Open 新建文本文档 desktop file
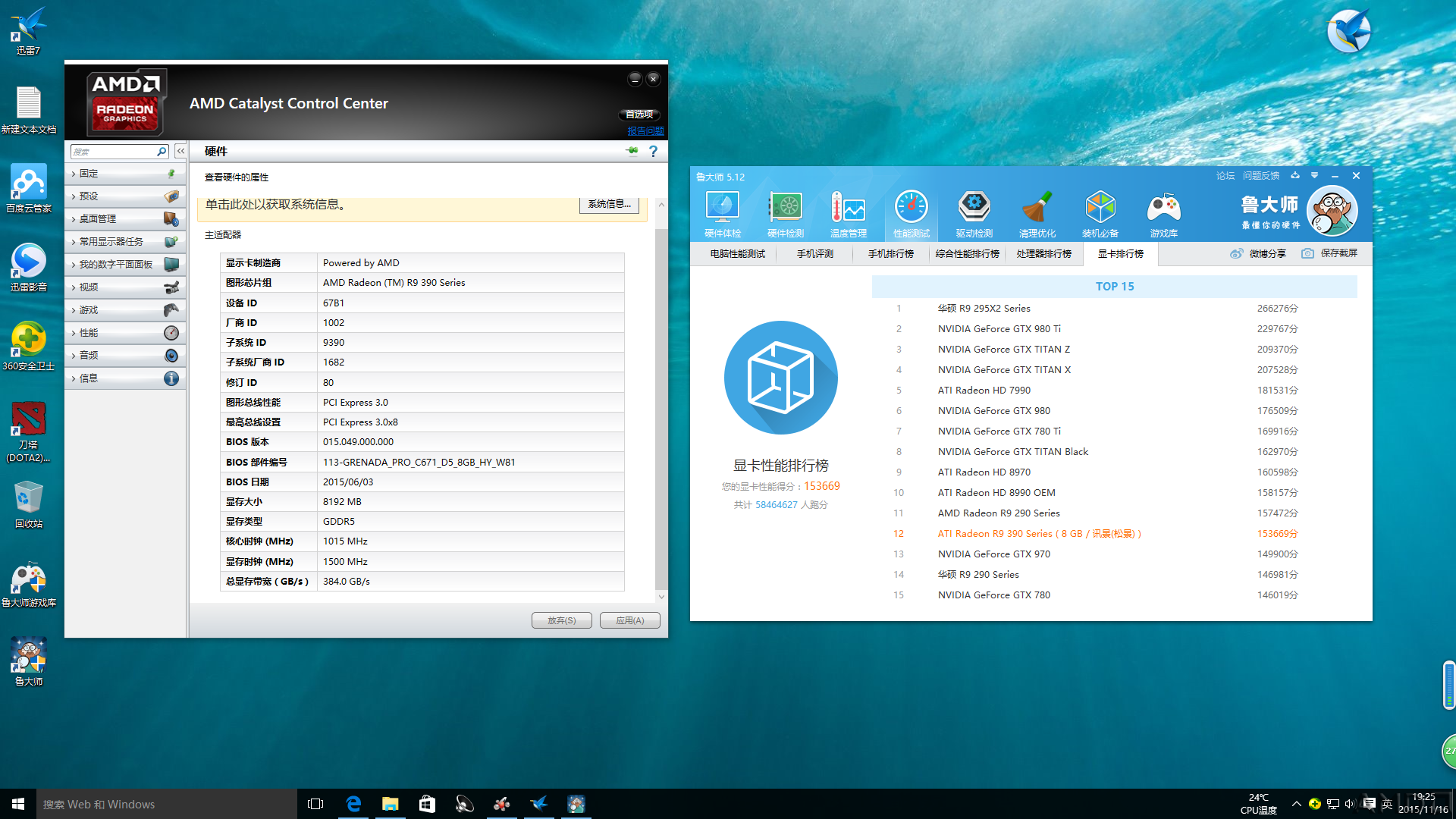The image size is (1456, 819). point(28,111)
